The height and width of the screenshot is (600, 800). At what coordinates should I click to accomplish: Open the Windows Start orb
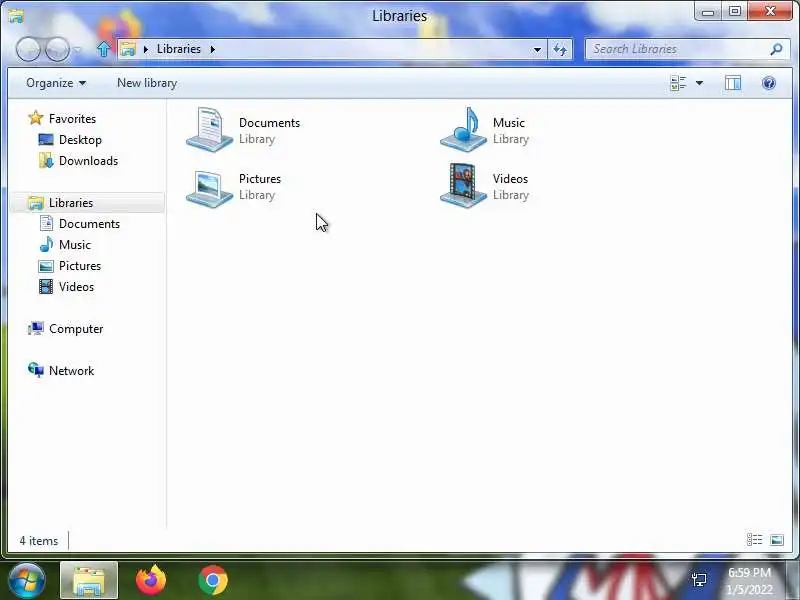[27, 580]
